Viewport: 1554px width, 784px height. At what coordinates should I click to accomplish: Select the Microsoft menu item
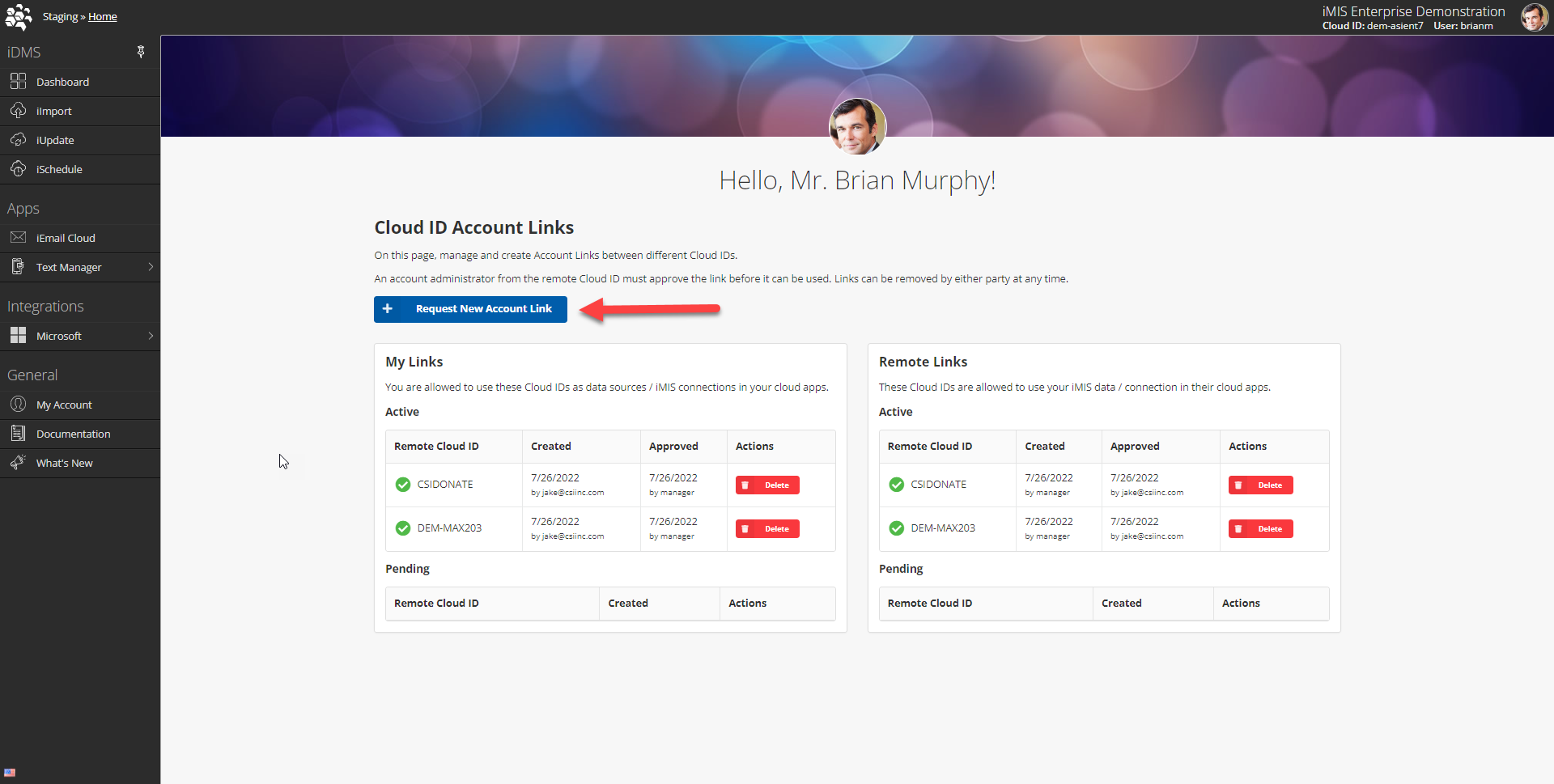(x=59, y=336)
